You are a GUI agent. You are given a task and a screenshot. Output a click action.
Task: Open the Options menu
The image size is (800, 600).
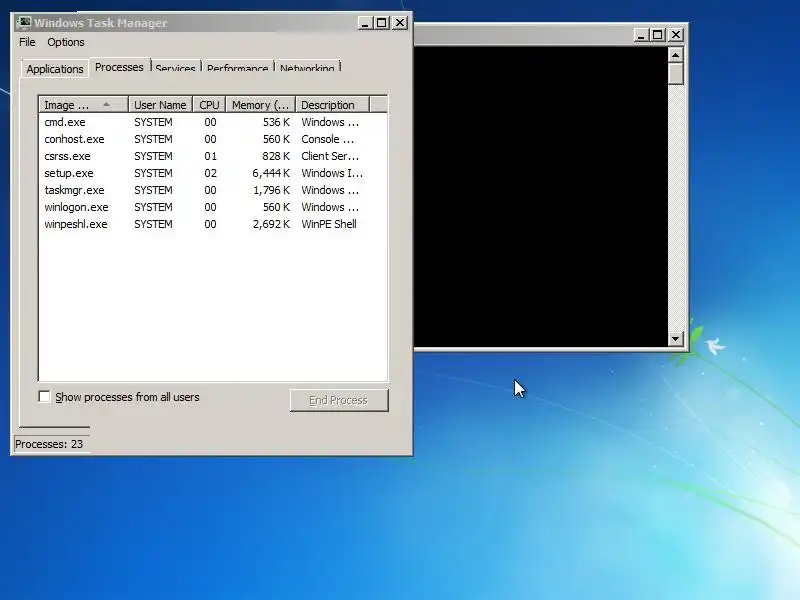(x=66, y=42)
